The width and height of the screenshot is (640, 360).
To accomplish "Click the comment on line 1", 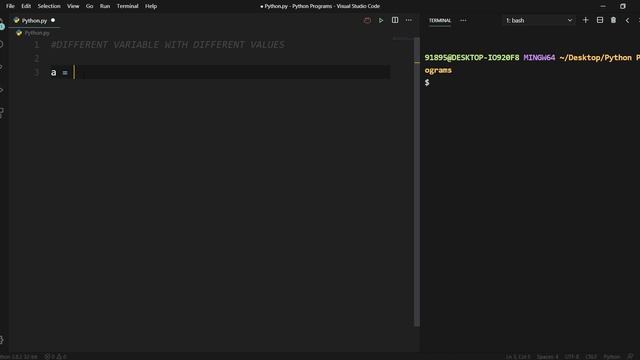I will coord(168,44).
